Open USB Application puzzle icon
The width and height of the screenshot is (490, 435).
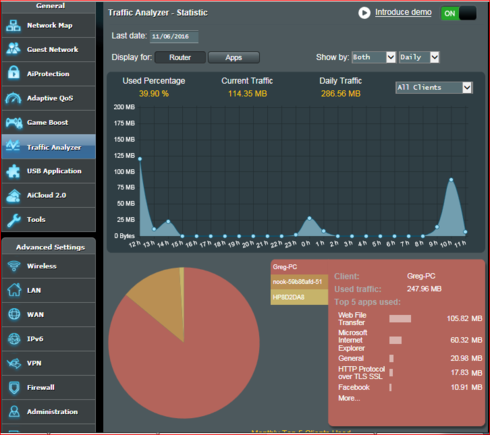pos(13,171)
